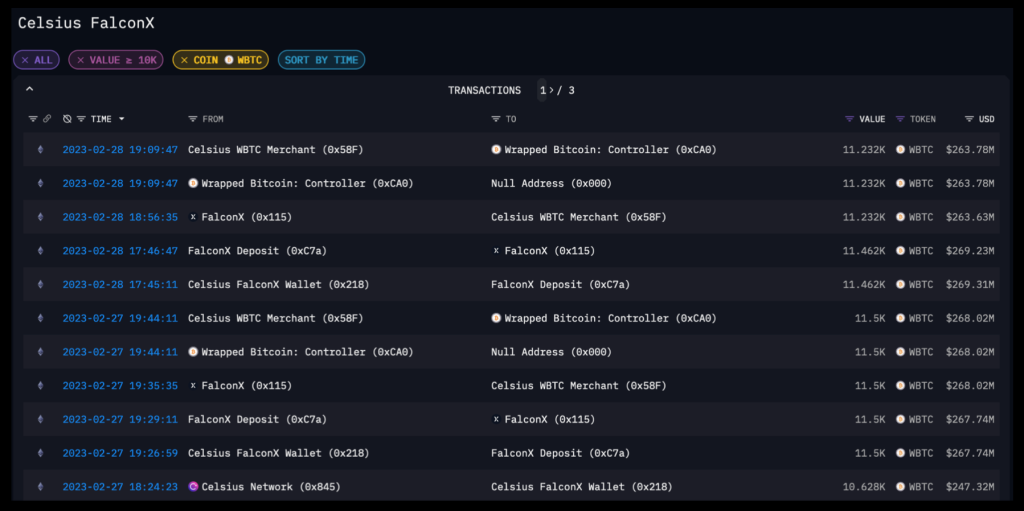Click Ethereum icon in the 2023-02-27 18:24:23 row
1024x511 pixels.
(x=40, y=487)
